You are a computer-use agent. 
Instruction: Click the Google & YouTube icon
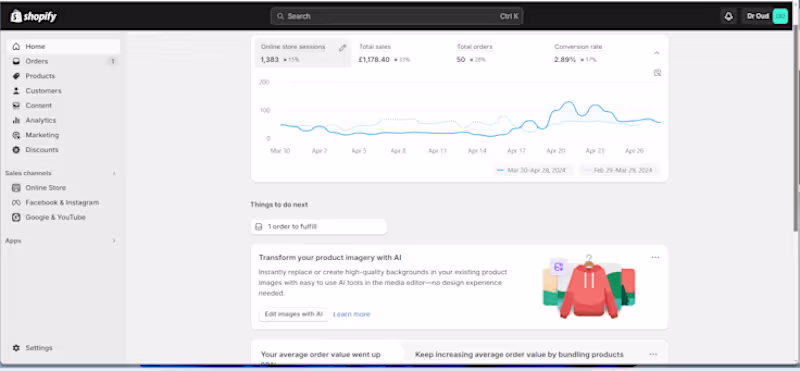coord(16,217)
